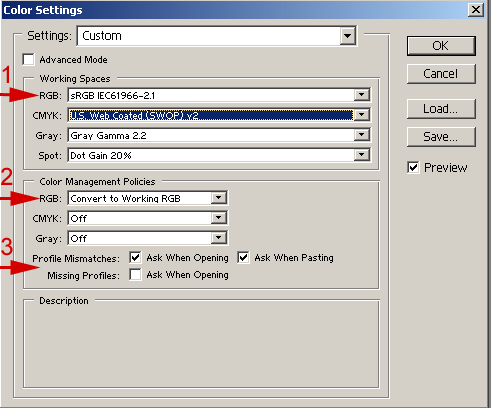
Task: Close the Color Settings dialog with X
Action: (476, 10)
